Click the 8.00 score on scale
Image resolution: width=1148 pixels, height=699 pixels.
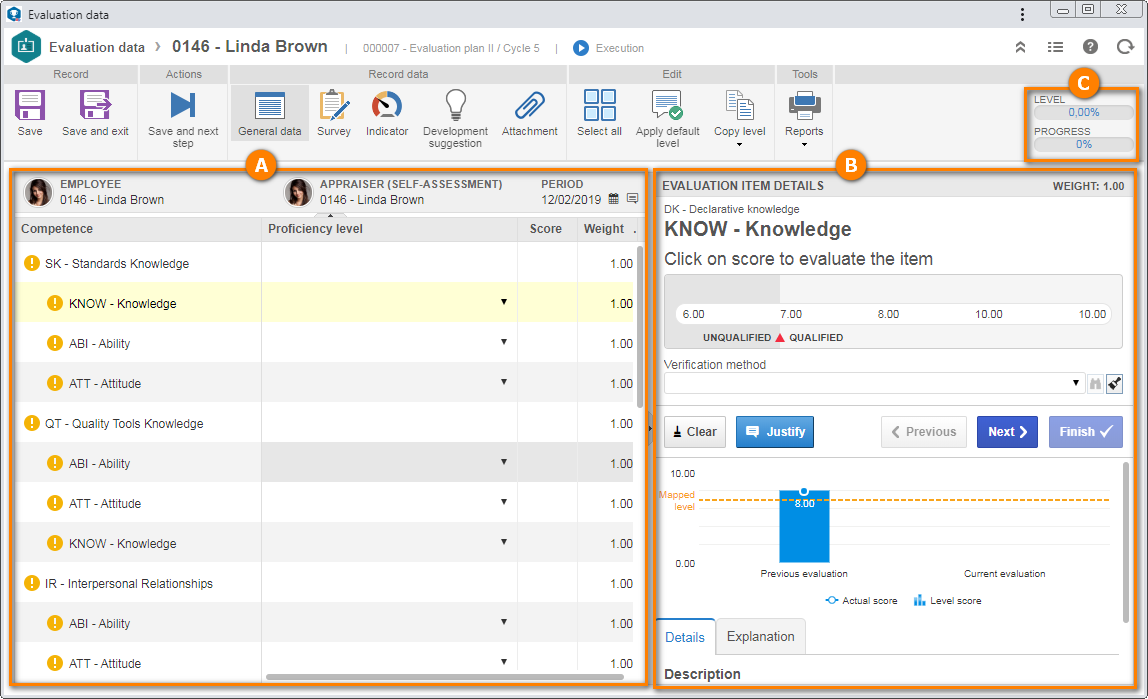pos(888,314)
